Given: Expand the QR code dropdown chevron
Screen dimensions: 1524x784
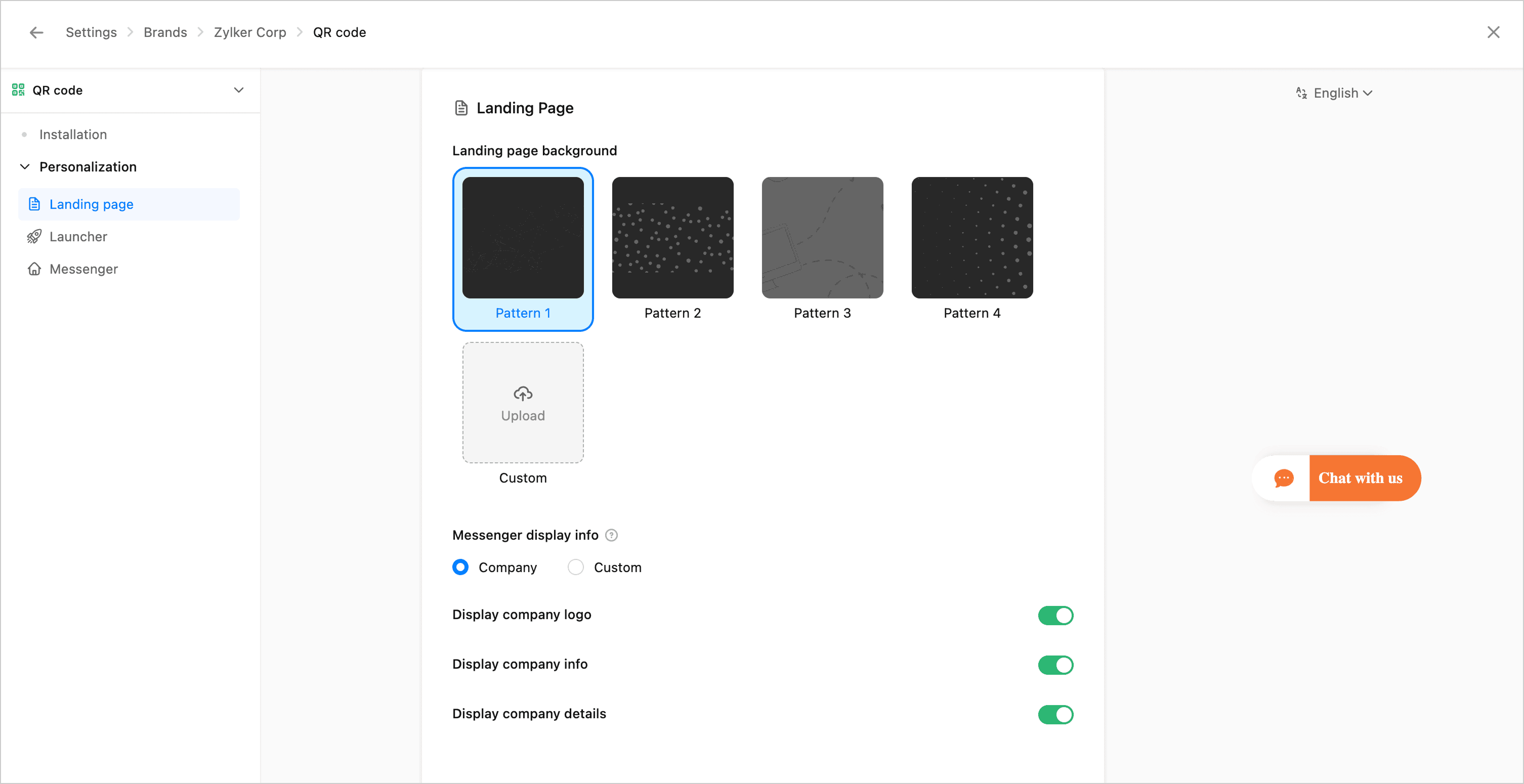Looking at the screenshot, I should 238,90.
